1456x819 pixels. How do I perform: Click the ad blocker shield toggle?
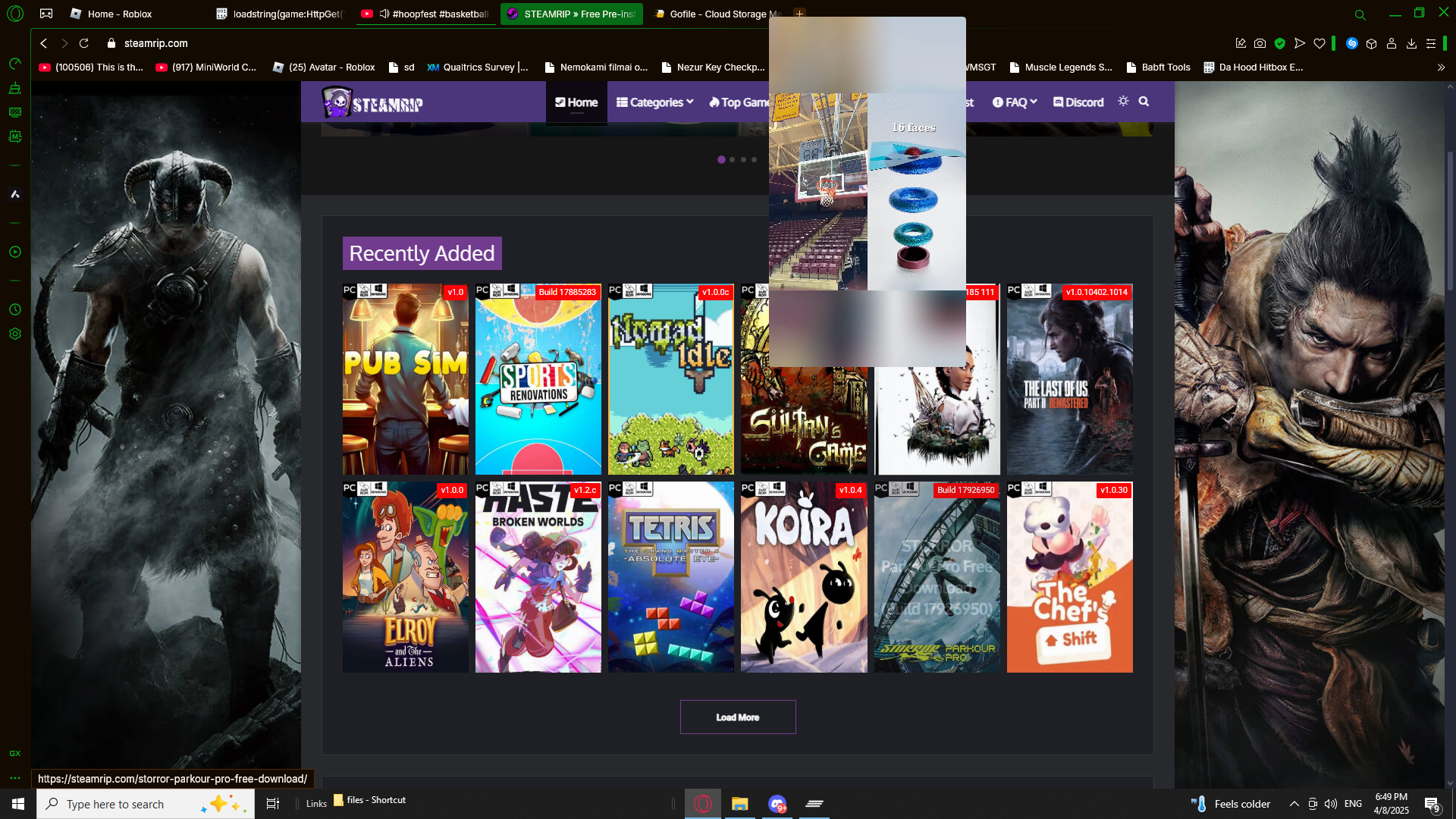pos(1280,44)
